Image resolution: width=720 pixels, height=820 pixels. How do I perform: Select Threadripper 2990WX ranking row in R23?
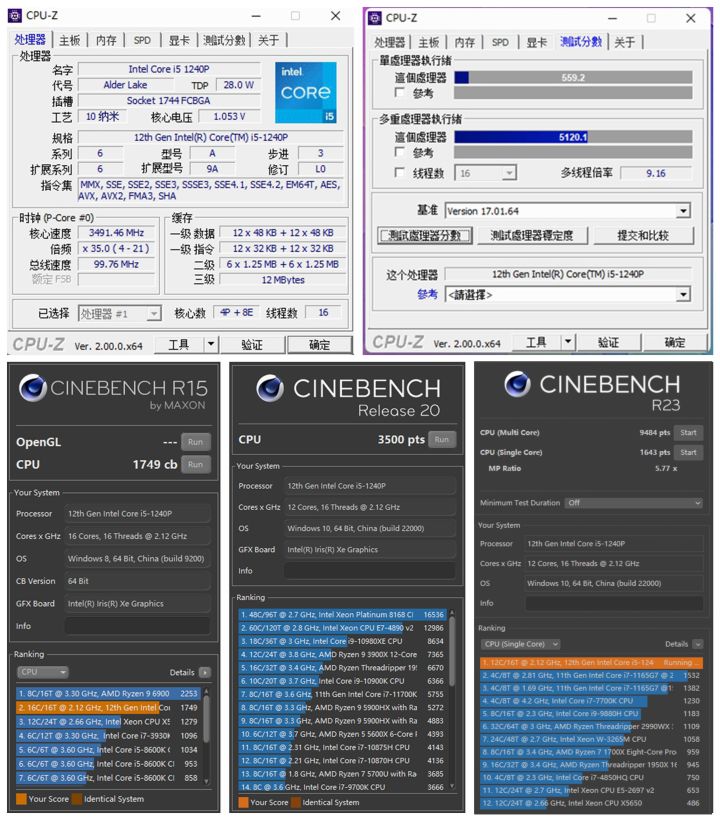click(591, 726)
